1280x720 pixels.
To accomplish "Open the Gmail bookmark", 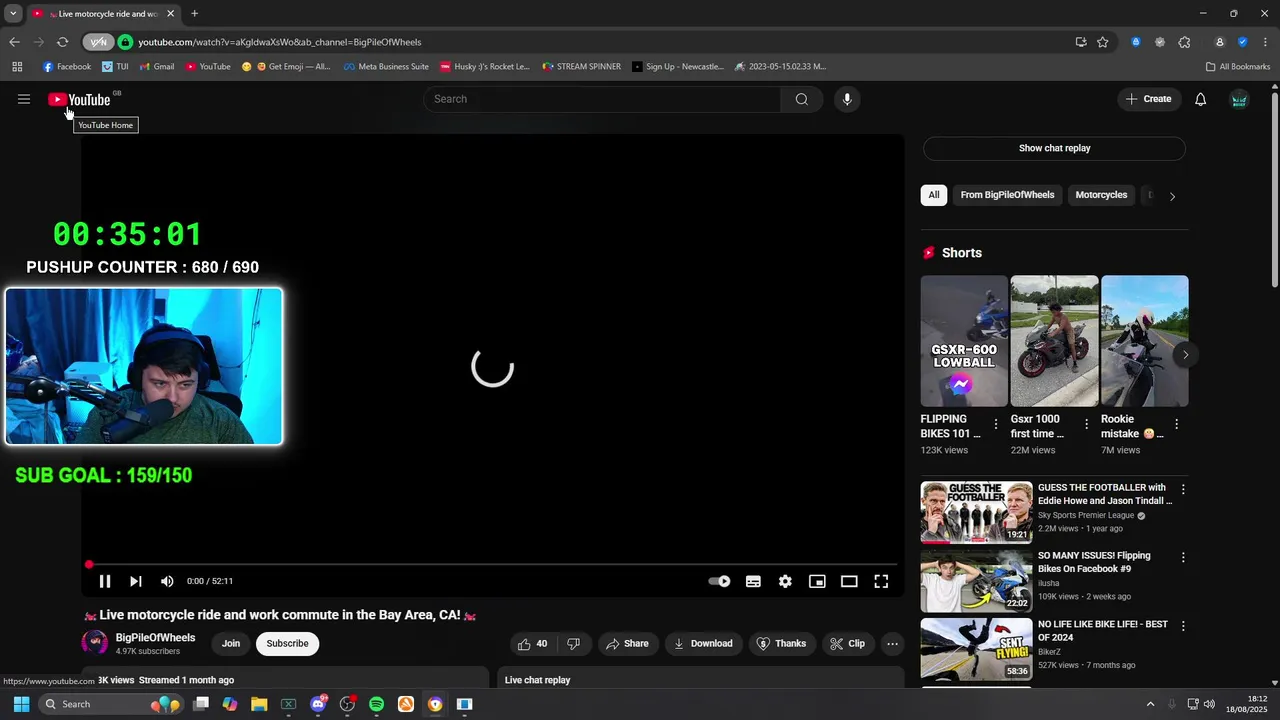I will coord(157,67).
